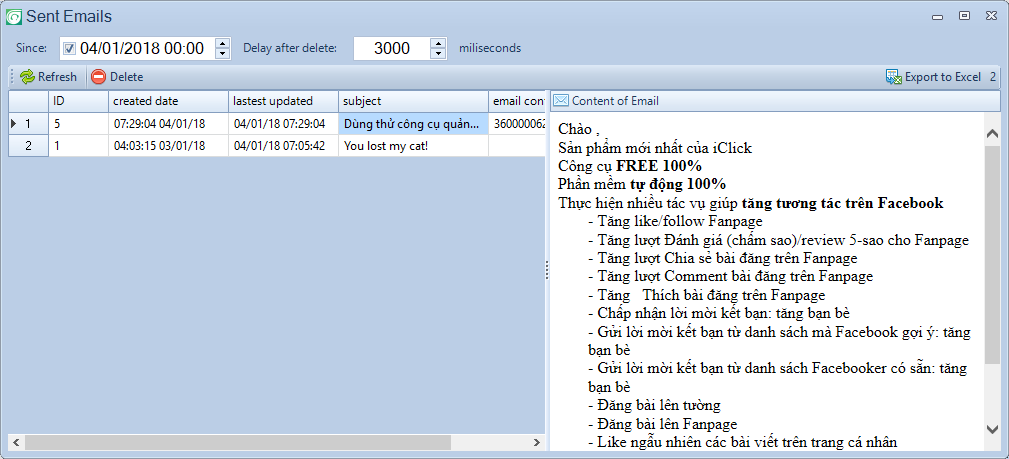Click the grid's horizontal scrollbar right arrow

[537, 442]
